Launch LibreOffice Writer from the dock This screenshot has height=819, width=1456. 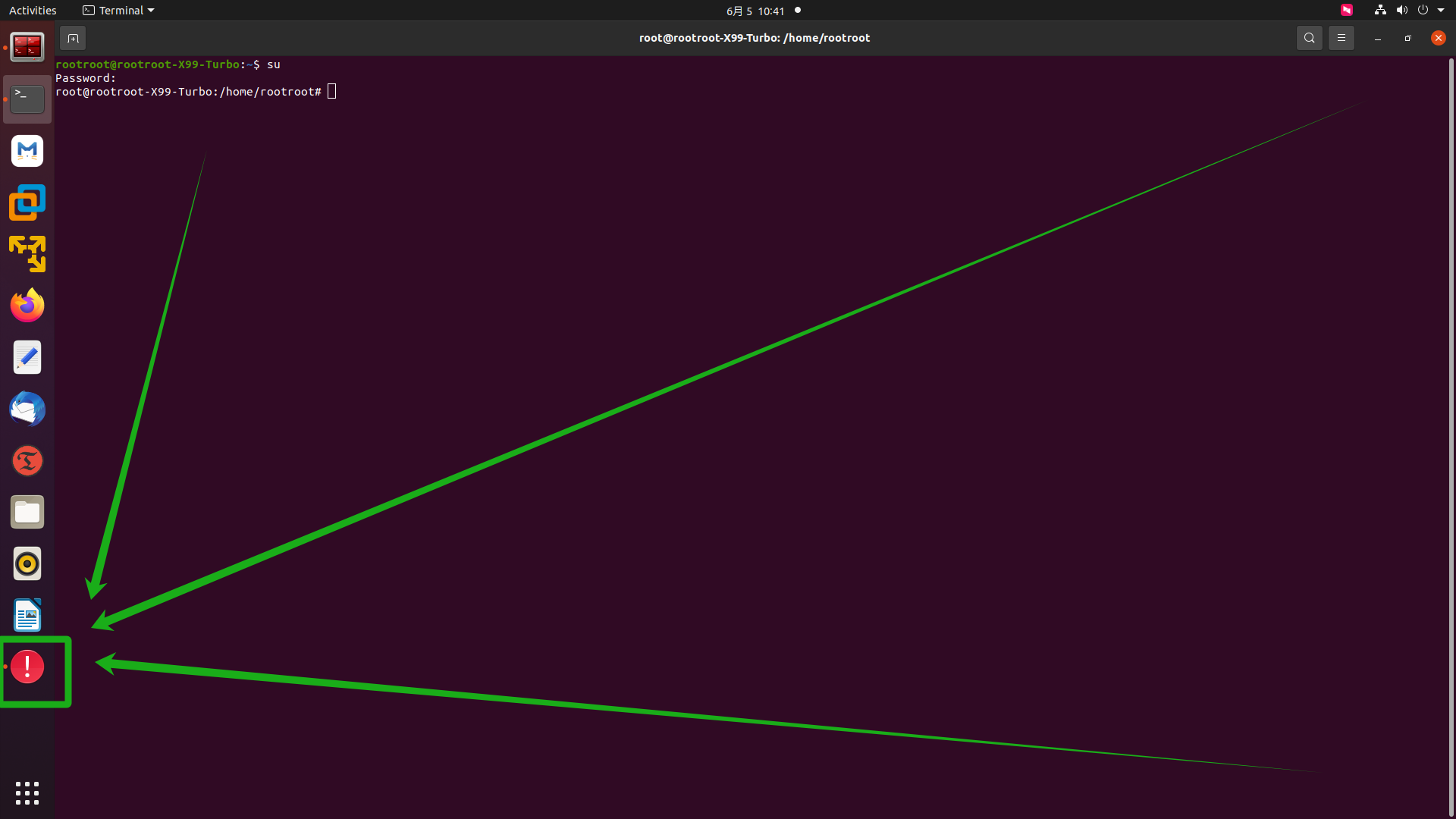27,616
